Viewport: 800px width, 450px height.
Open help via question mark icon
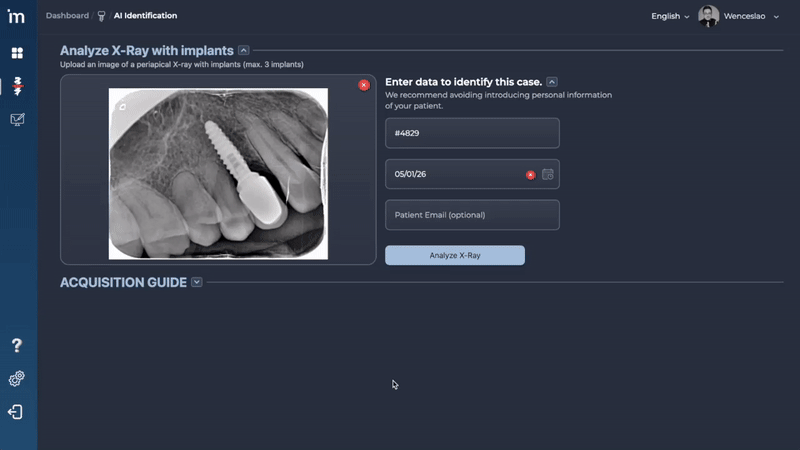(17, 345)
